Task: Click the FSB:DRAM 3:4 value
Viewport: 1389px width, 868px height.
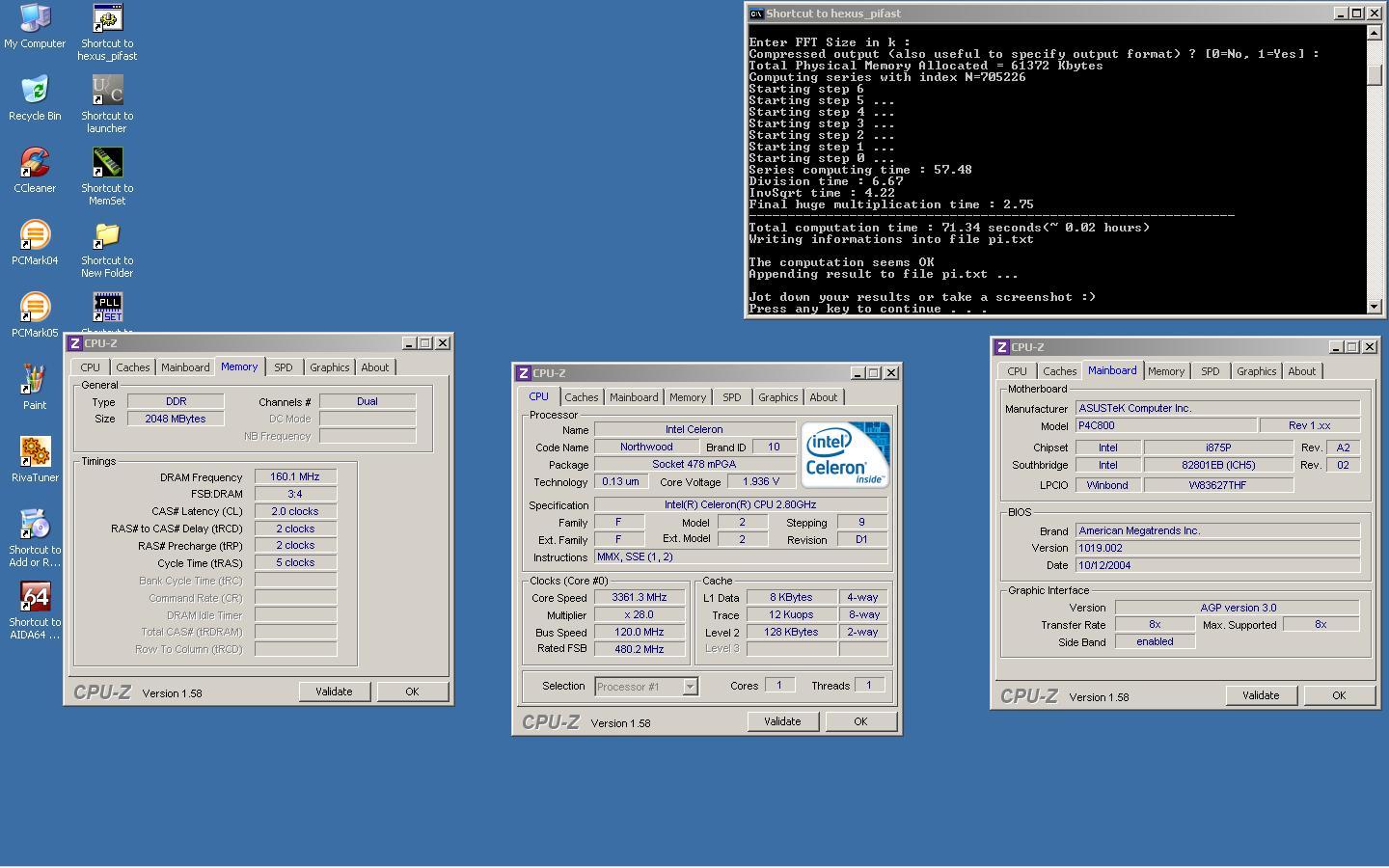Action: [295, 495]
